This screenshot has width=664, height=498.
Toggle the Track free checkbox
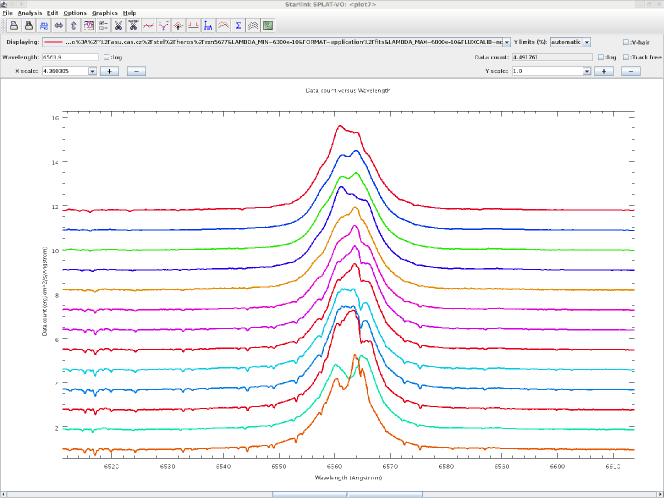[626, 57]
